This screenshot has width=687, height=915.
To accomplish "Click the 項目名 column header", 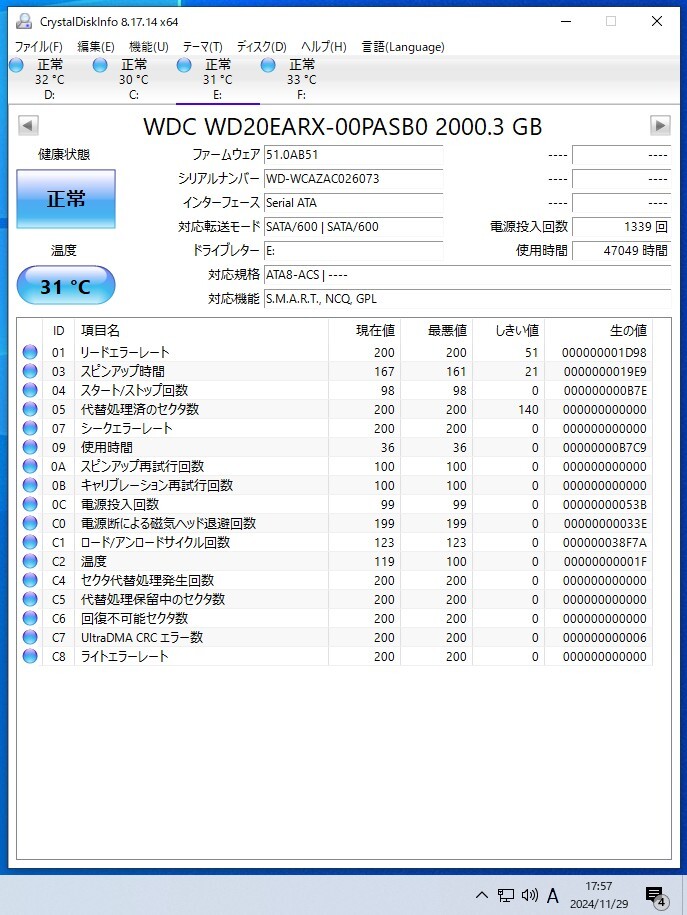I will coord(201,330).
